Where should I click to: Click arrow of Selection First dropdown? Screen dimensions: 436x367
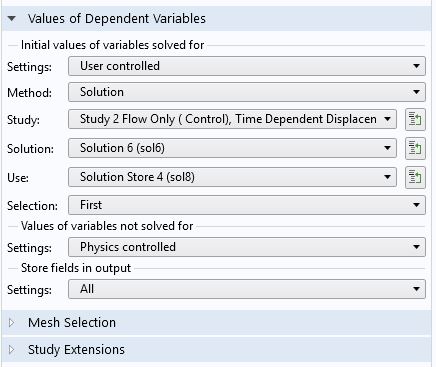416,205
